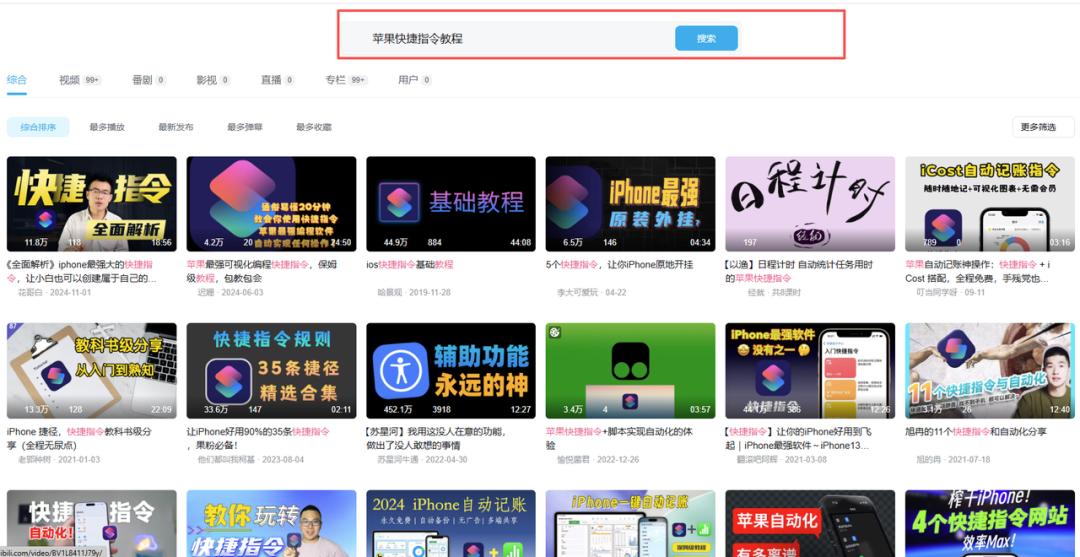The height and width of the screenshot is (557, 1080).
Task: Switch to the 综合 tab
Action: tap(17, 80)
